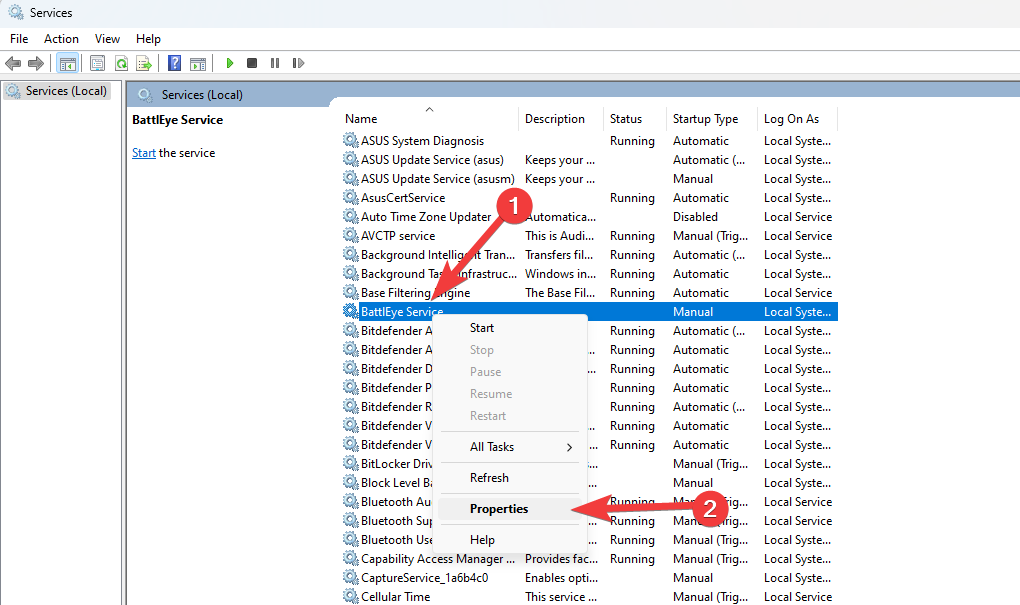
Task: Click the Restart Service toolbar icon
Action: 298,63
